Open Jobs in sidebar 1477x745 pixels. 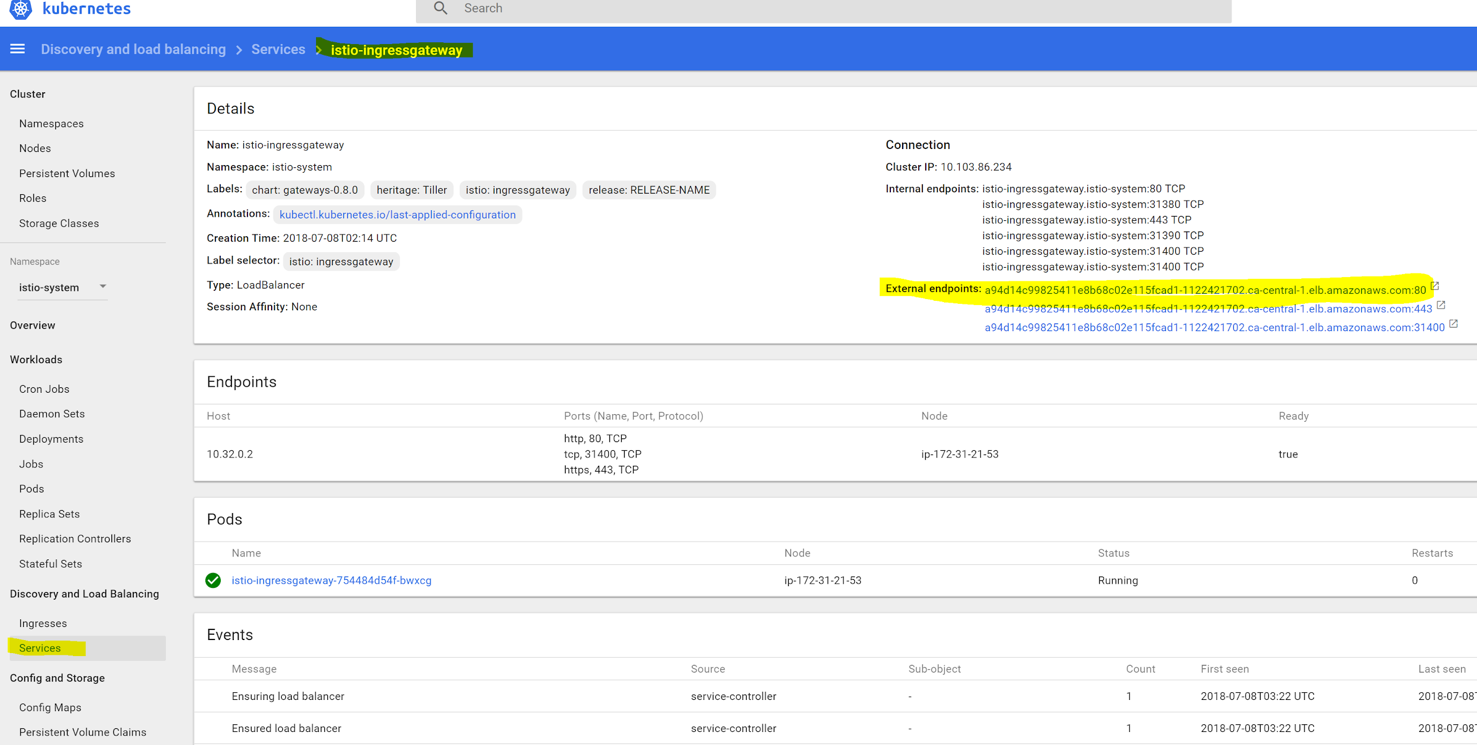(31, 464)
